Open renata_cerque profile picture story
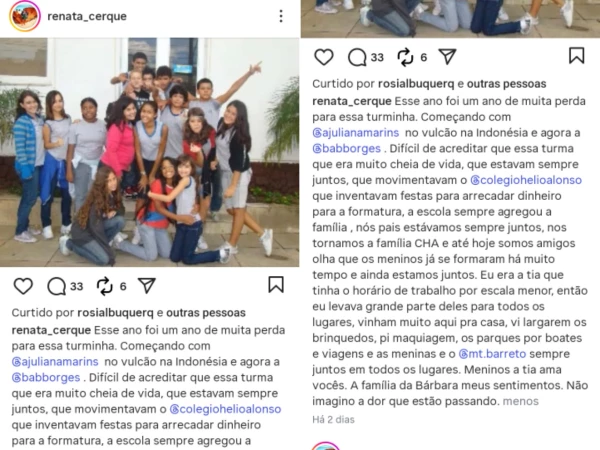Image resolution: width=600 pixels, height=450 pixels. coord(25,16)
